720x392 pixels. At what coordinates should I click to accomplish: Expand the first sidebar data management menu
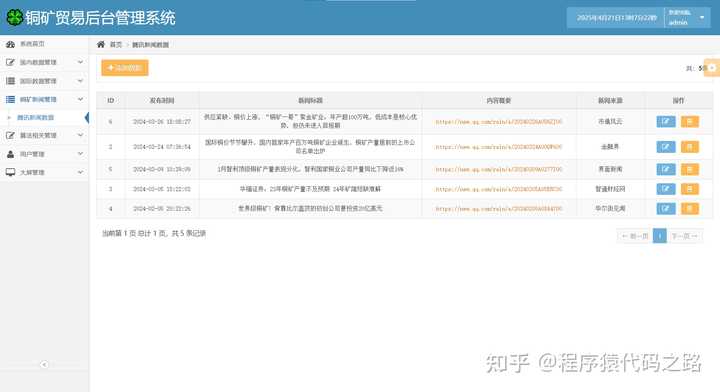click(44, 62)
